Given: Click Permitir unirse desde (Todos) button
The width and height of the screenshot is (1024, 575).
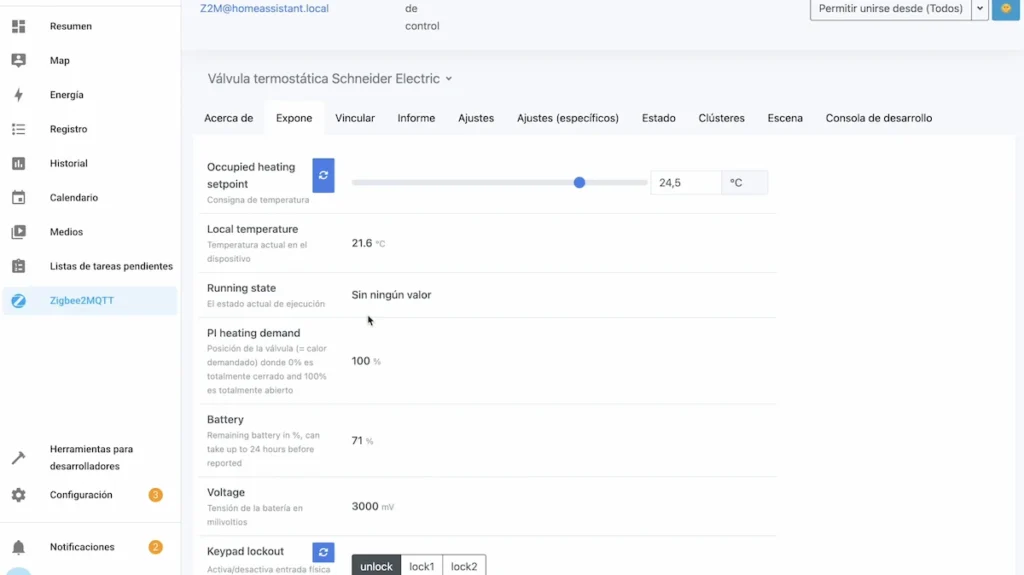Looking at the screenshot, I should tap(891, 8).
